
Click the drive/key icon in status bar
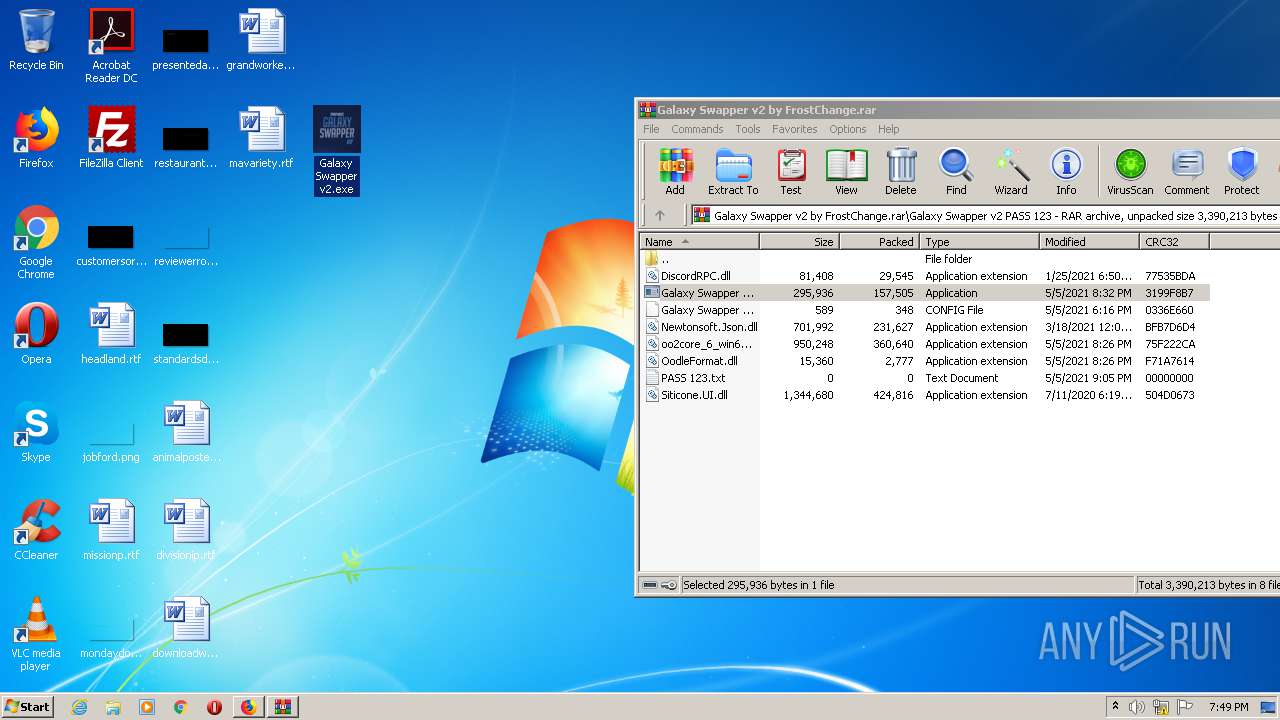pos(659,585)
